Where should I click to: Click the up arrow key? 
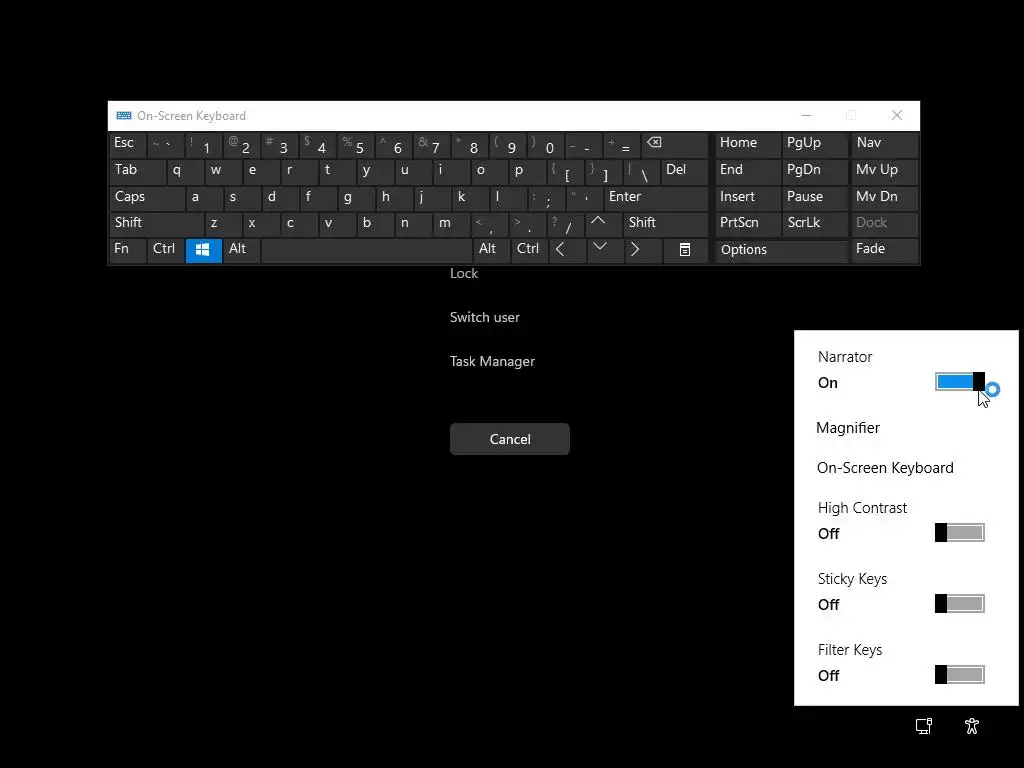[x=604, y=224]
